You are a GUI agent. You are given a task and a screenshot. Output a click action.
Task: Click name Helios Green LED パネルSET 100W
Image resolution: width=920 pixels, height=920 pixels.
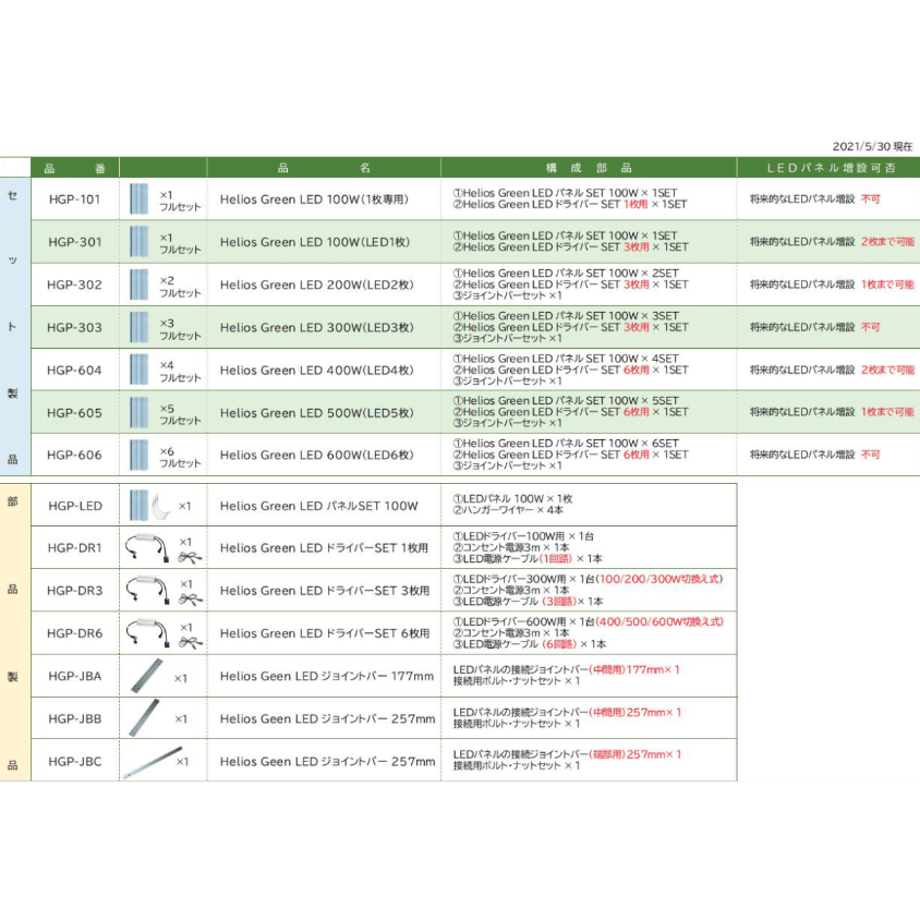tap(319, 506)
